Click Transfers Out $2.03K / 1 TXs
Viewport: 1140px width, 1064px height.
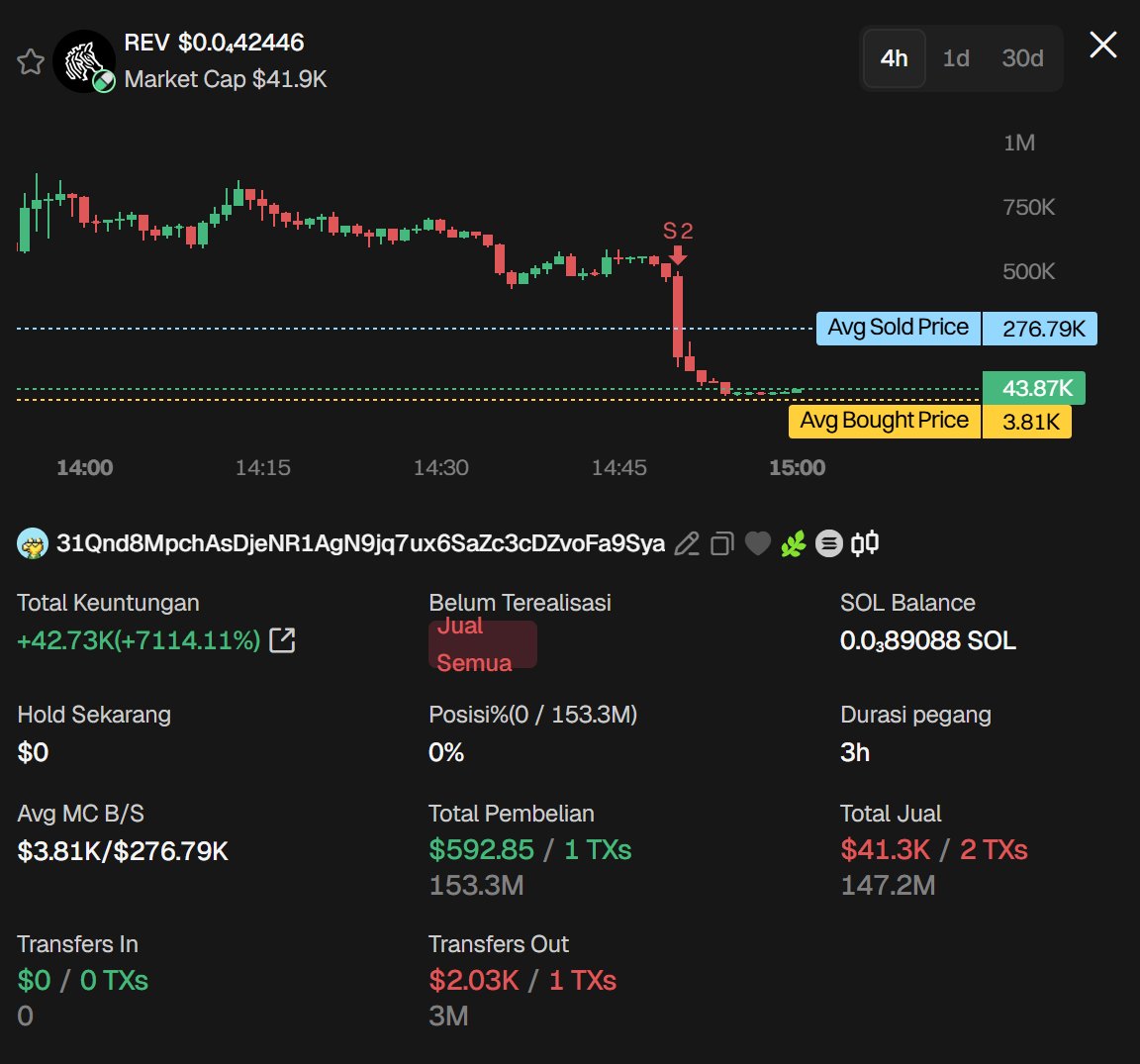point(522,980)
